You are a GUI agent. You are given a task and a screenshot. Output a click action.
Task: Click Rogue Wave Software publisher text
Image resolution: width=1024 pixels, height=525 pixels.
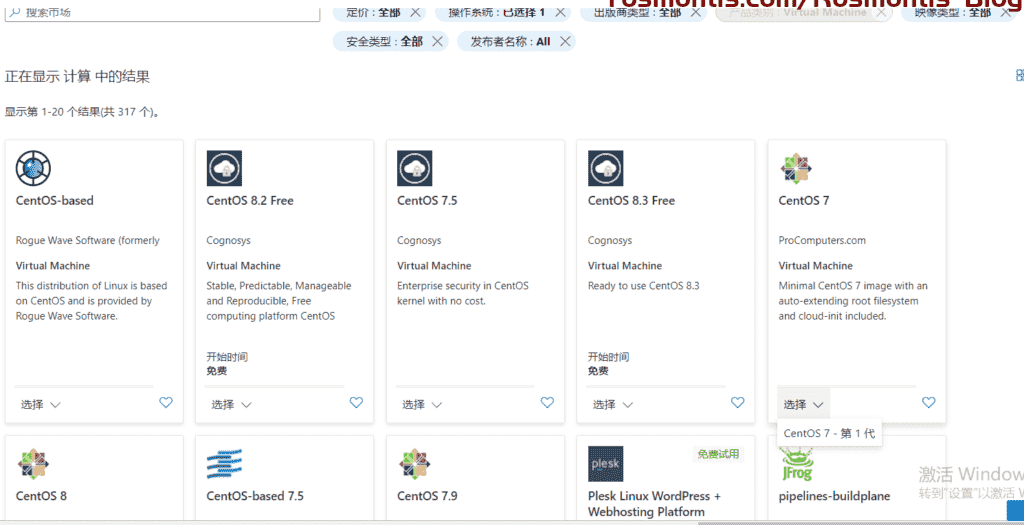click(88, 240)
